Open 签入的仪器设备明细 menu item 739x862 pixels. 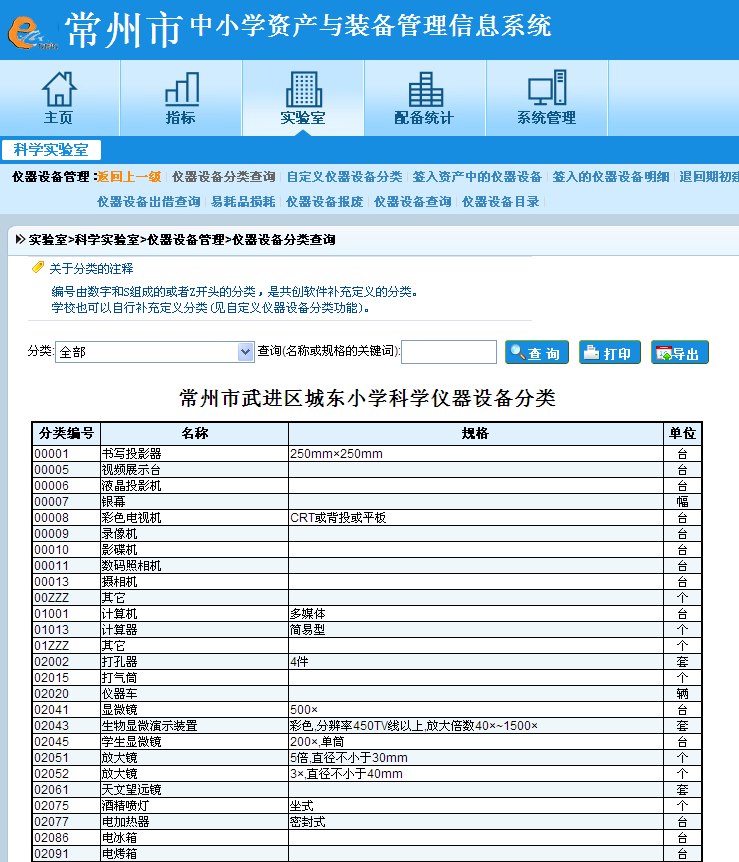pos(611,176)
